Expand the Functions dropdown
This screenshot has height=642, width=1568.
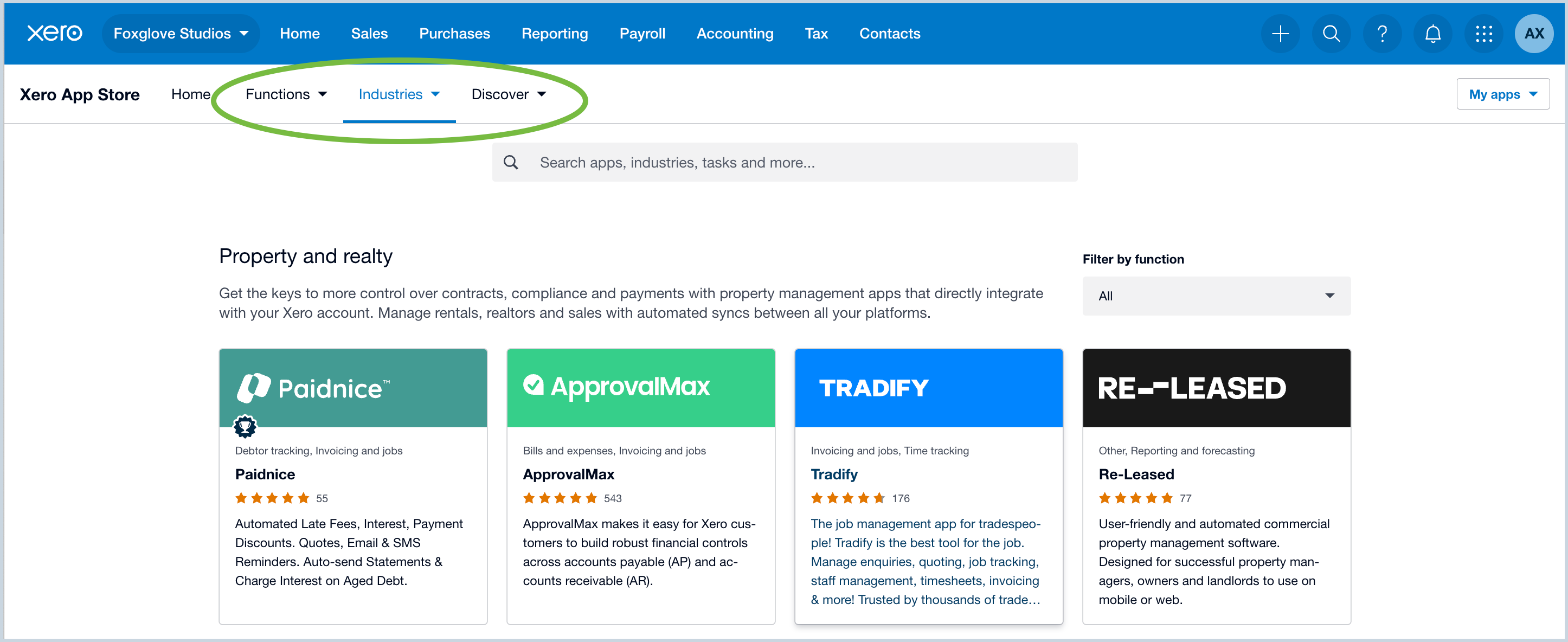(x=286, y=94)
